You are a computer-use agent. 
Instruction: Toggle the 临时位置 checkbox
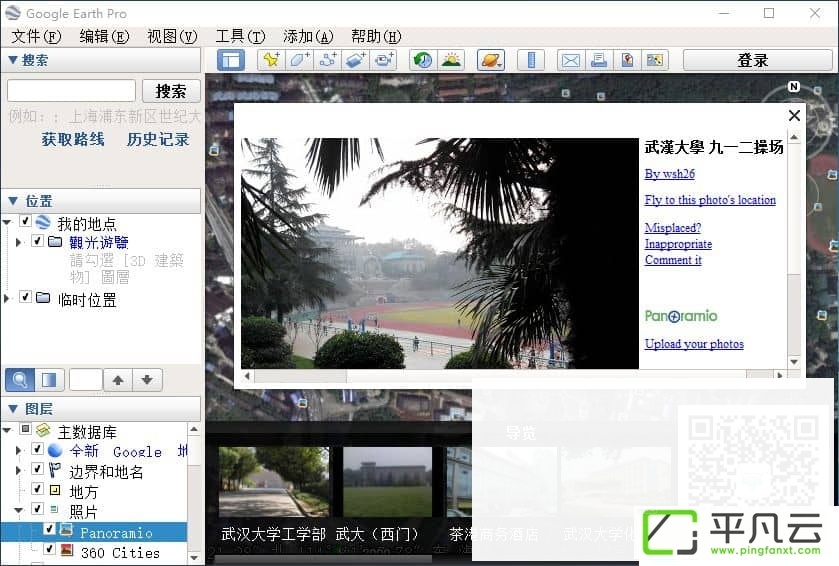pyautogui.click(x=25, y=296)
